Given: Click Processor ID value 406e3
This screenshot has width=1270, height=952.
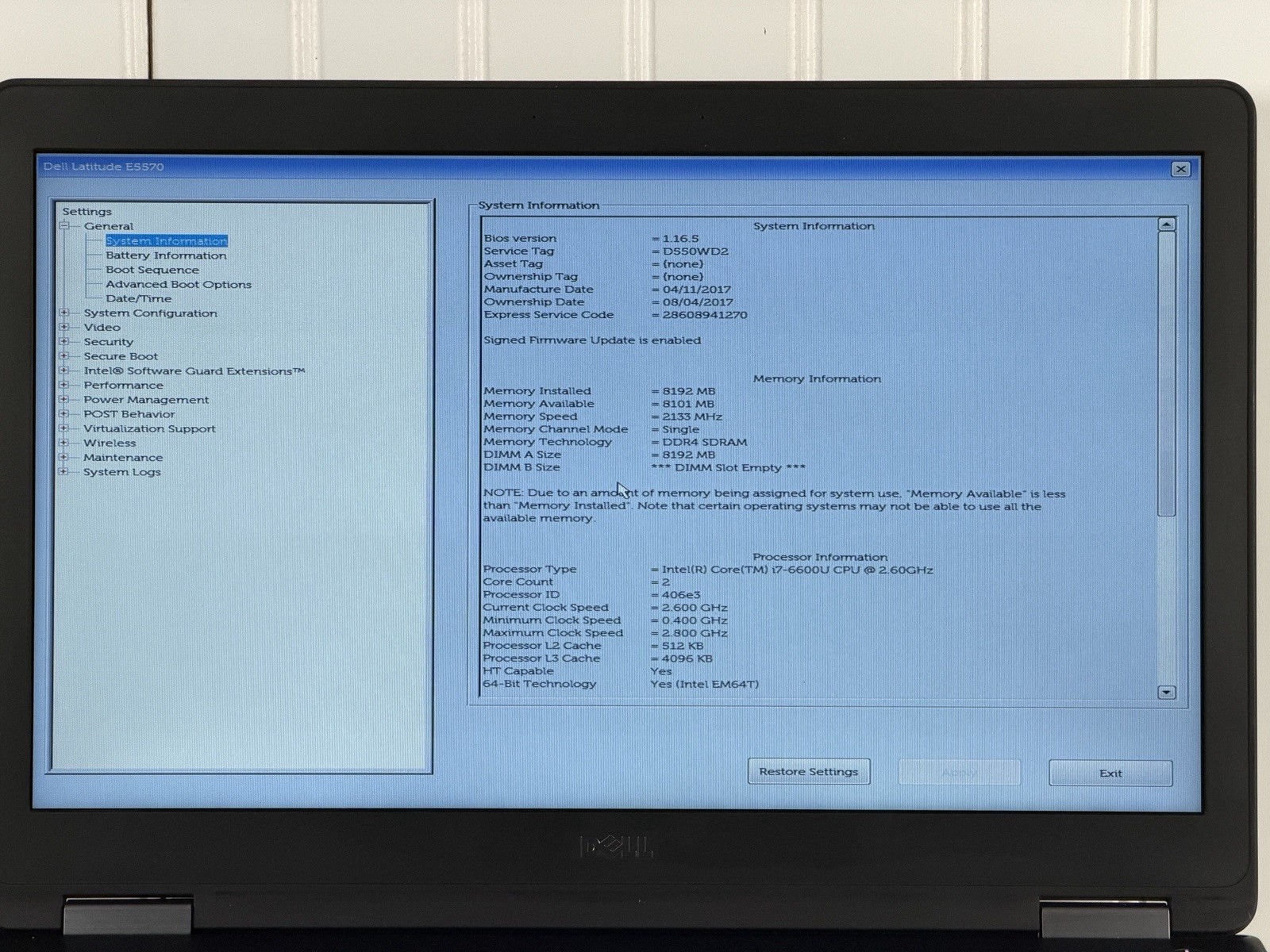Looking at the screenshot, I should click(x=681, y=595).
